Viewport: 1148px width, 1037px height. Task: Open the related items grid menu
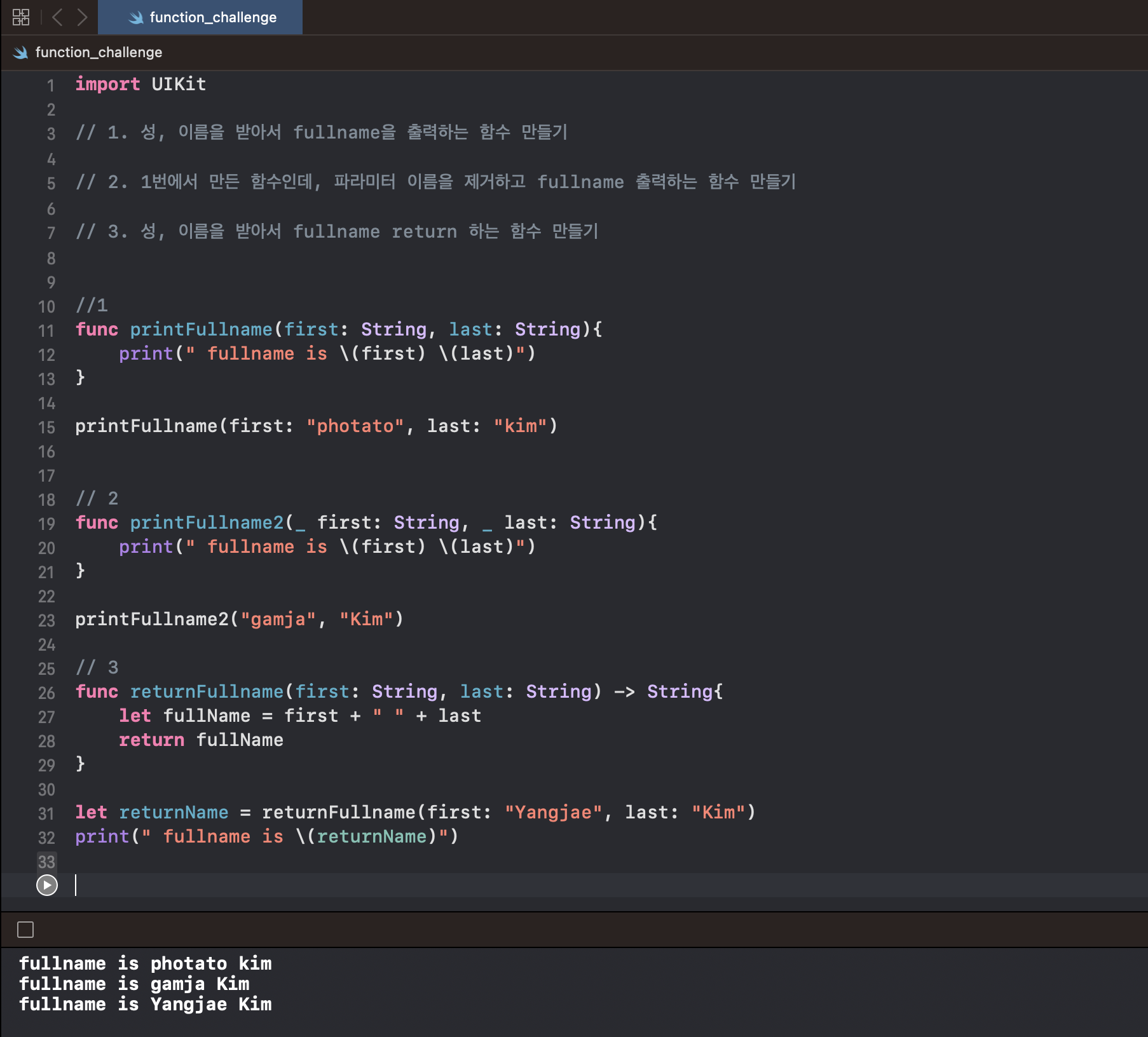pyautogui.click(x=21, y=17)
